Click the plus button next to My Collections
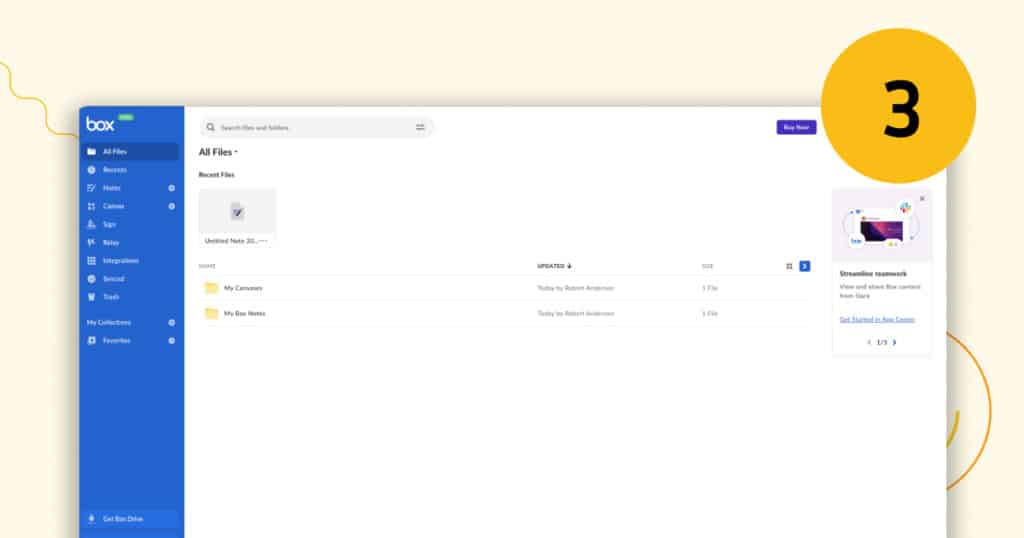Screen dimensions: 1024x538 (x=171, y=322)
